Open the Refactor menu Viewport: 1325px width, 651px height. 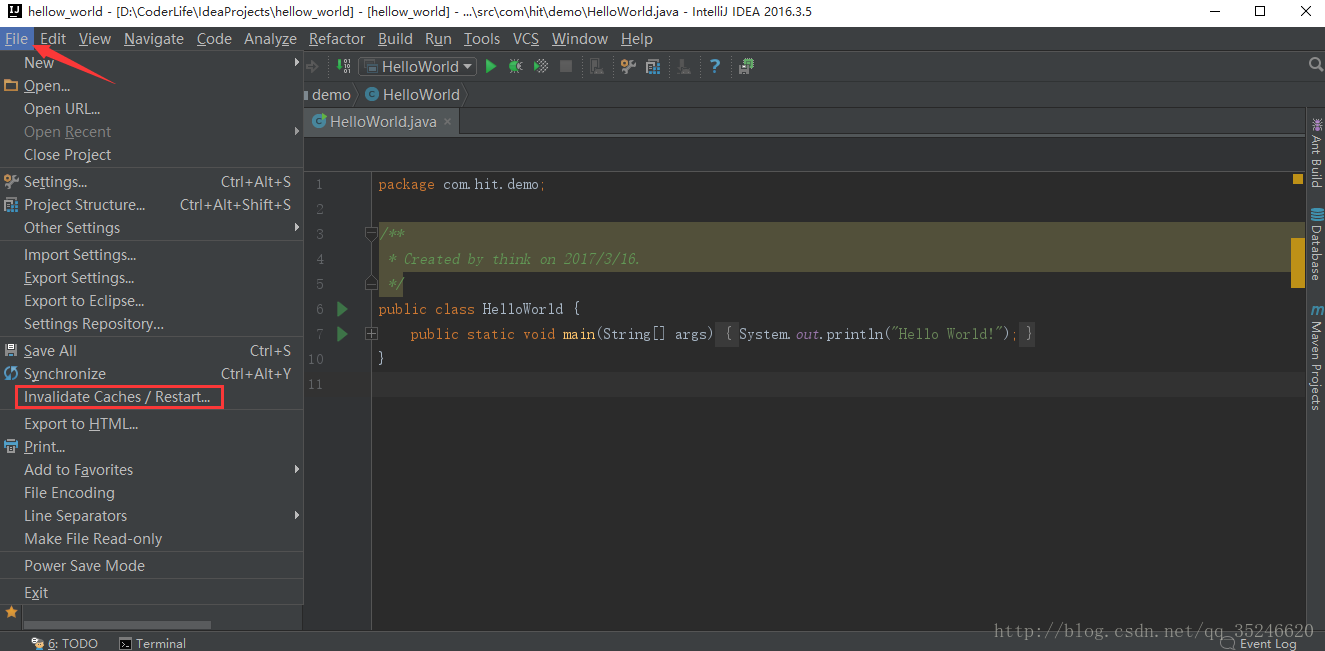[337, 39]
